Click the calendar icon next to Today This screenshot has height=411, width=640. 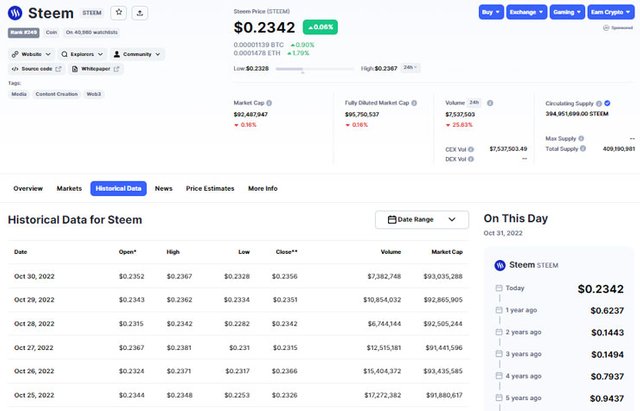pyautogui.click(x=499, y=288)
